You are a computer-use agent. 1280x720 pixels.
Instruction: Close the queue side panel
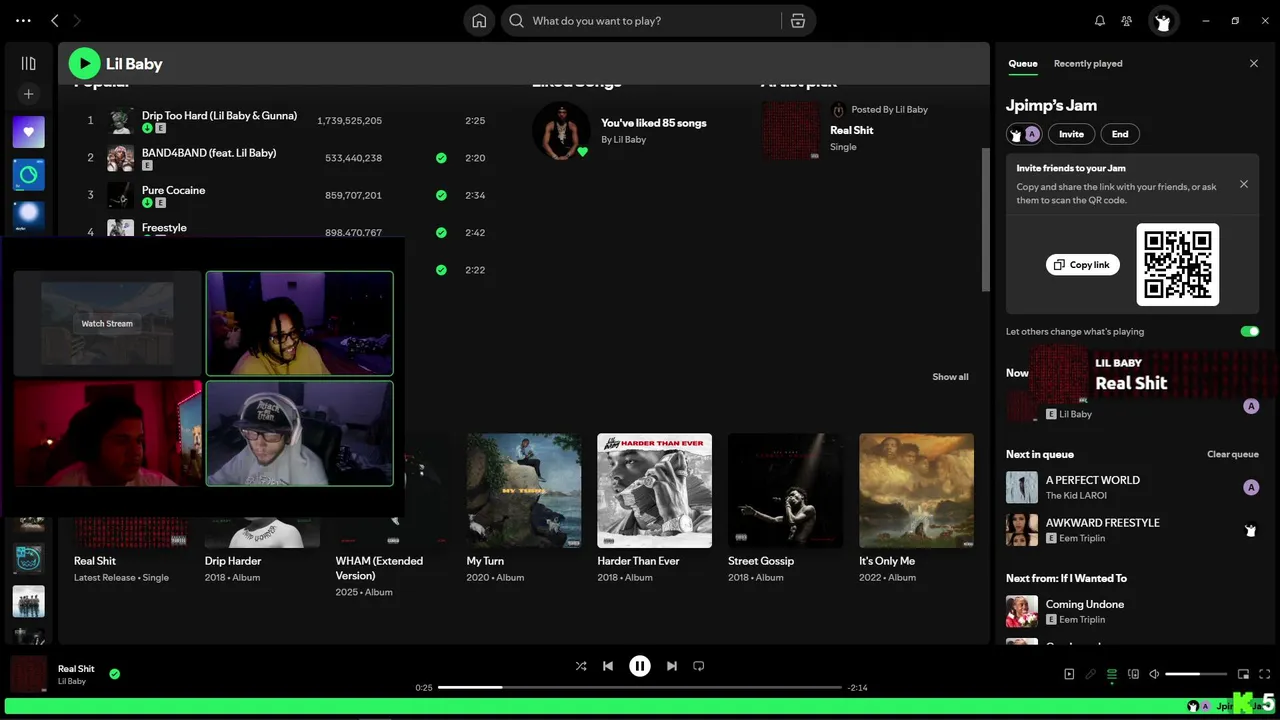tap(1254, 63)
